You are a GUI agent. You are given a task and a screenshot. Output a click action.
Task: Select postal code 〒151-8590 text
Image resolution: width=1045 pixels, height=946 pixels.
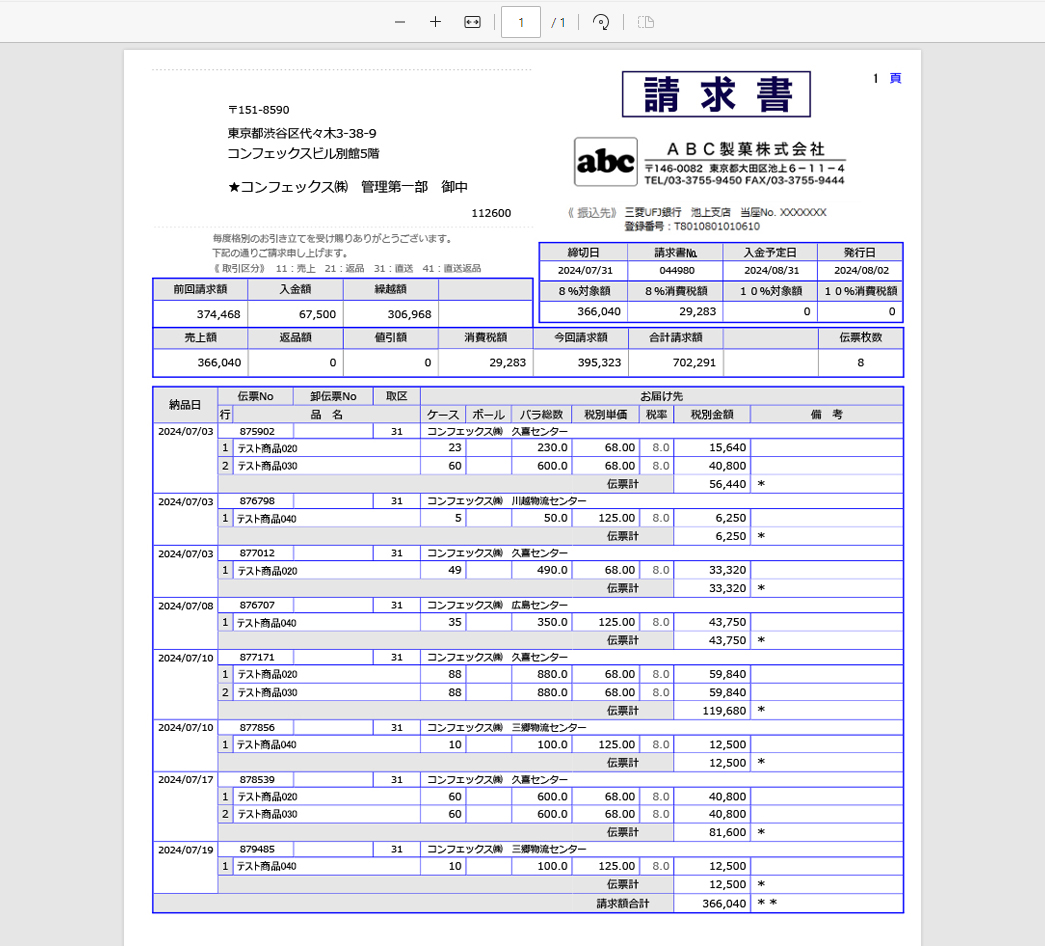pos(259,110)
